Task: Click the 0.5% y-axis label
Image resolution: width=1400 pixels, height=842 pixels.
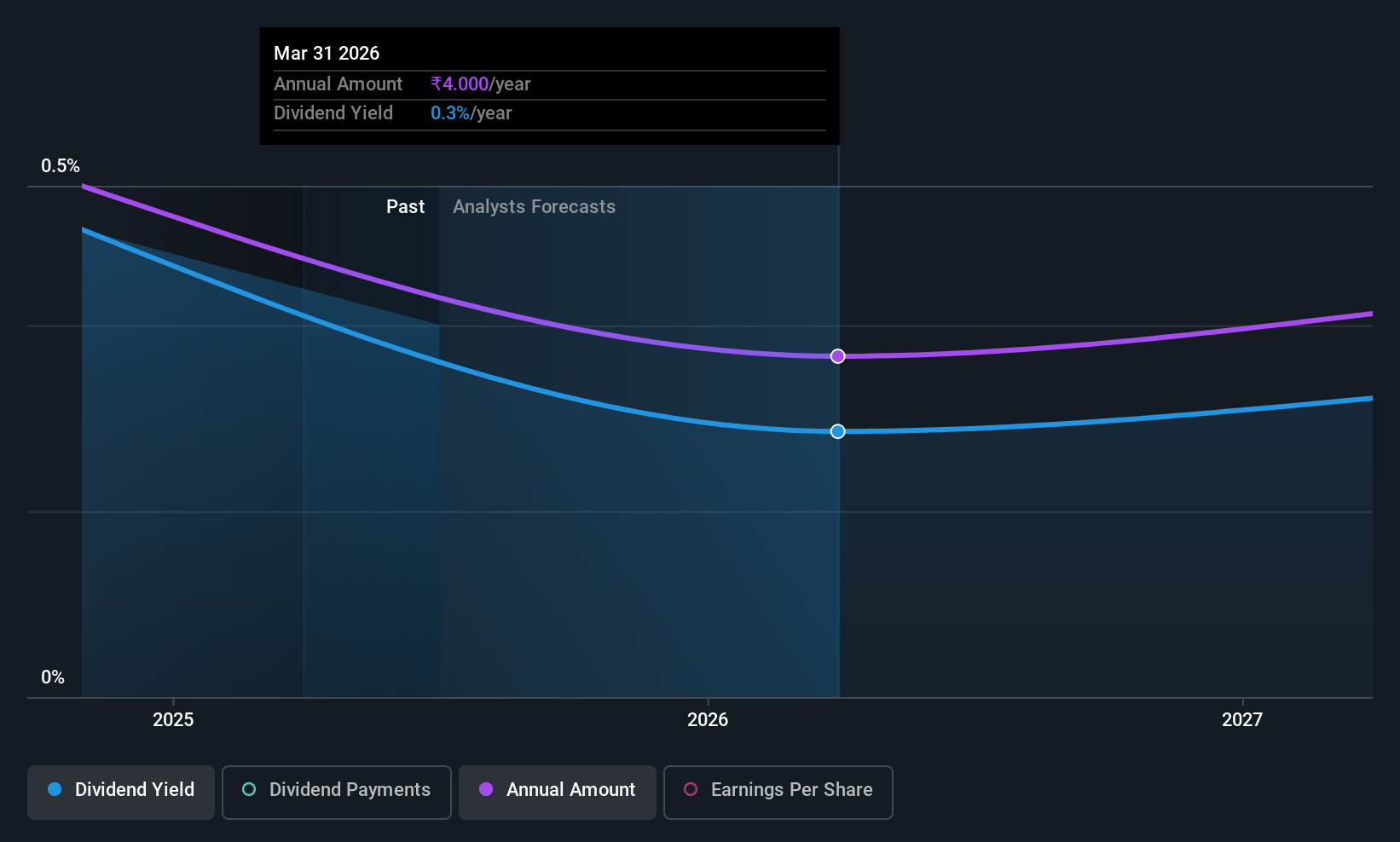Action: [61, 166]
